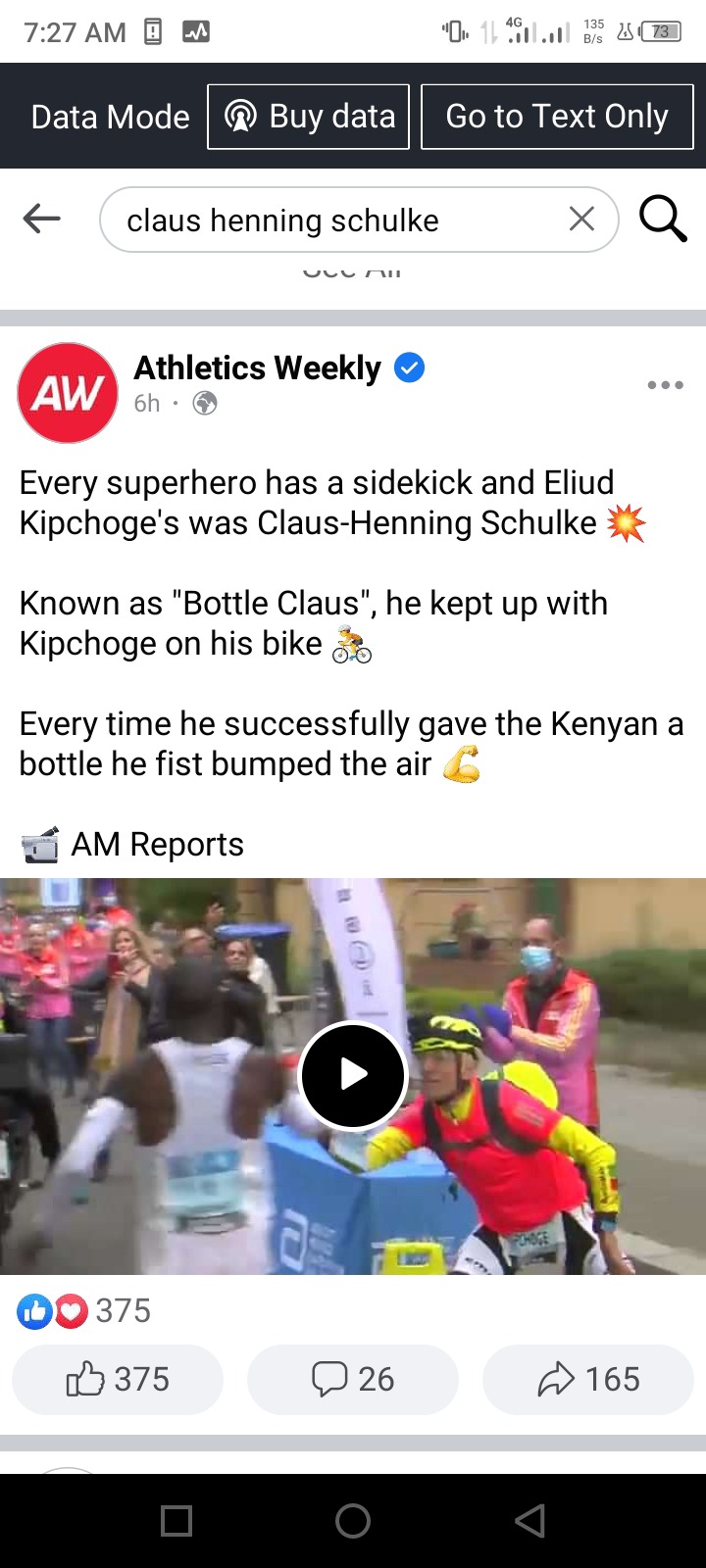
Task: Open the Athletics Weekly page name
Action: [257, 367]
